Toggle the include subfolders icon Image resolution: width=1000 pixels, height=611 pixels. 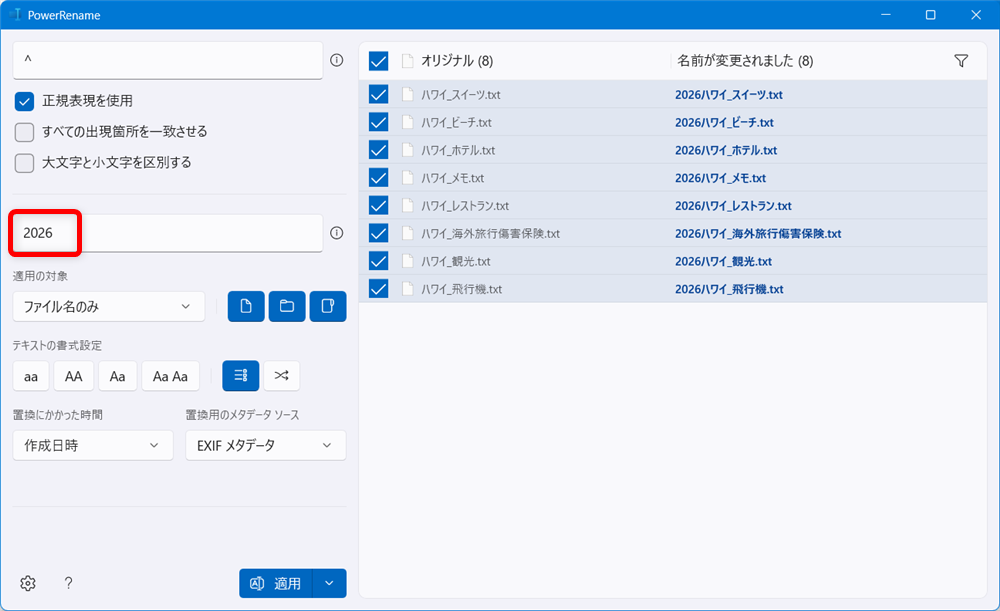tap(327, 306)
